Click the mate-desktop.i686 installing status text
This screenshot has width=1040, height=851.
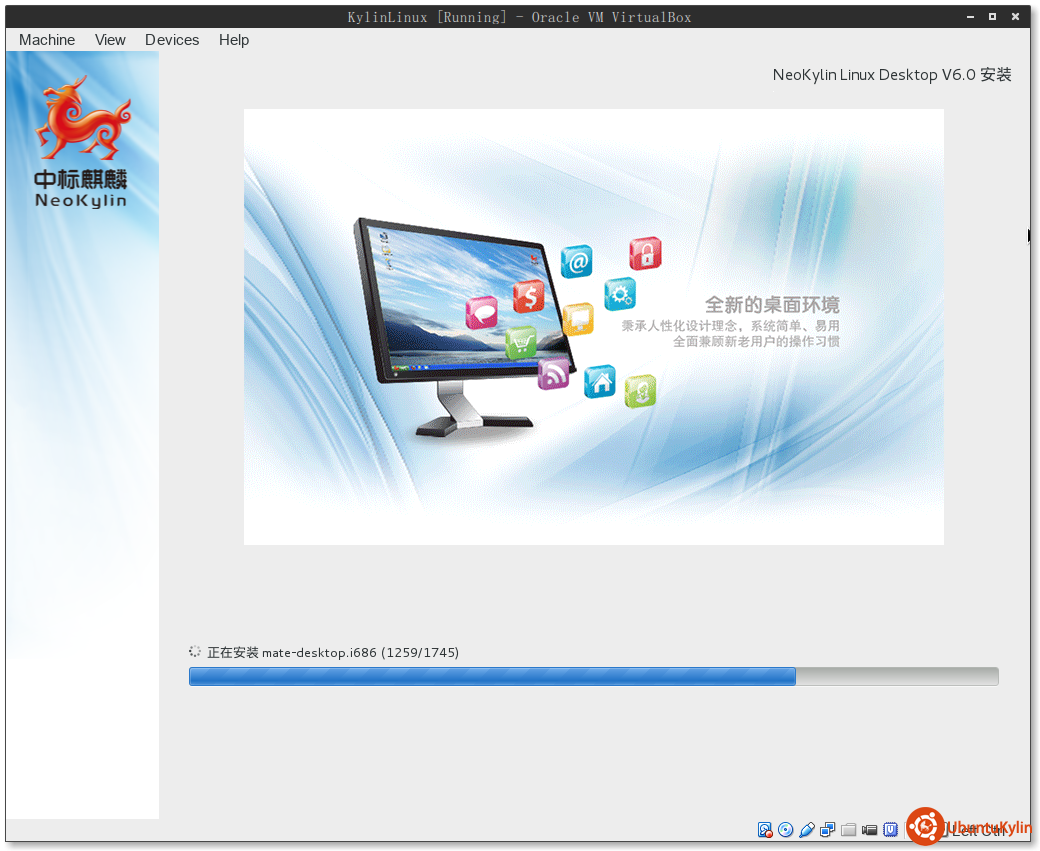click(332, 653)
